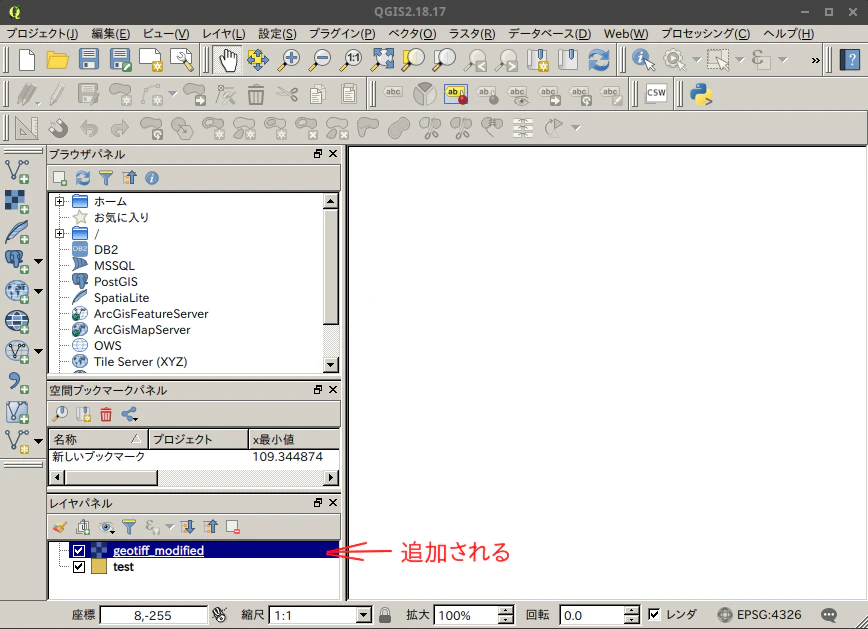Image resolution: width=868 pixels, height=629 pixels.
Task: Create a new project with the blank page icon
Action: pyautogui.click(x=27, y=60)
